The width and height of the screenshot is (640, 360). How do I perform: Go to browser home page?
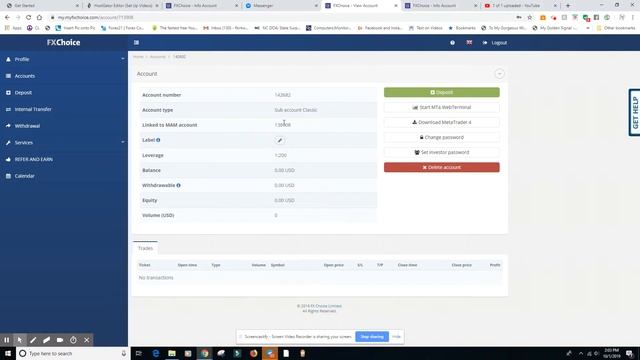point(39,18)
